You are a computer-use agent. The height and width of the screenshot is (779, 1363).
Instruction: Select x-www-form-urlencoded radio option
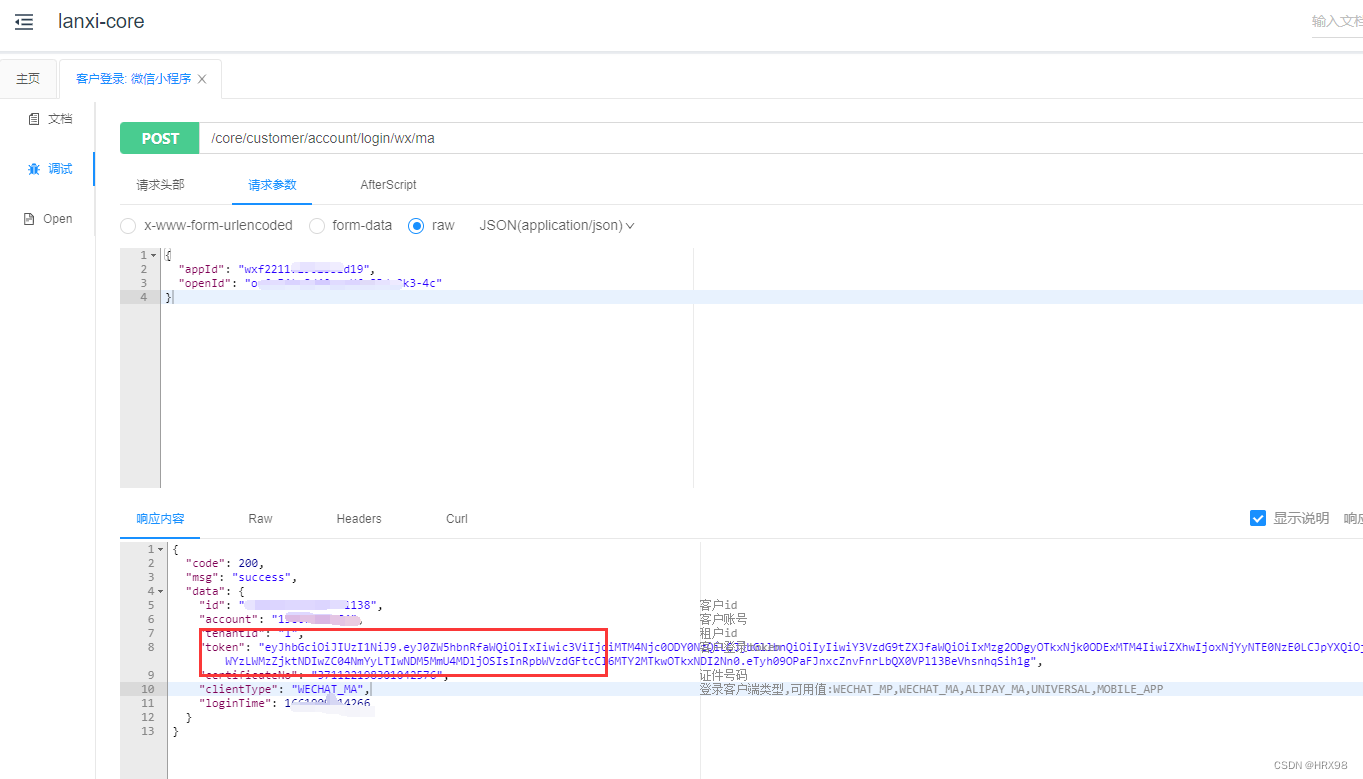click(x=128, y=226)
